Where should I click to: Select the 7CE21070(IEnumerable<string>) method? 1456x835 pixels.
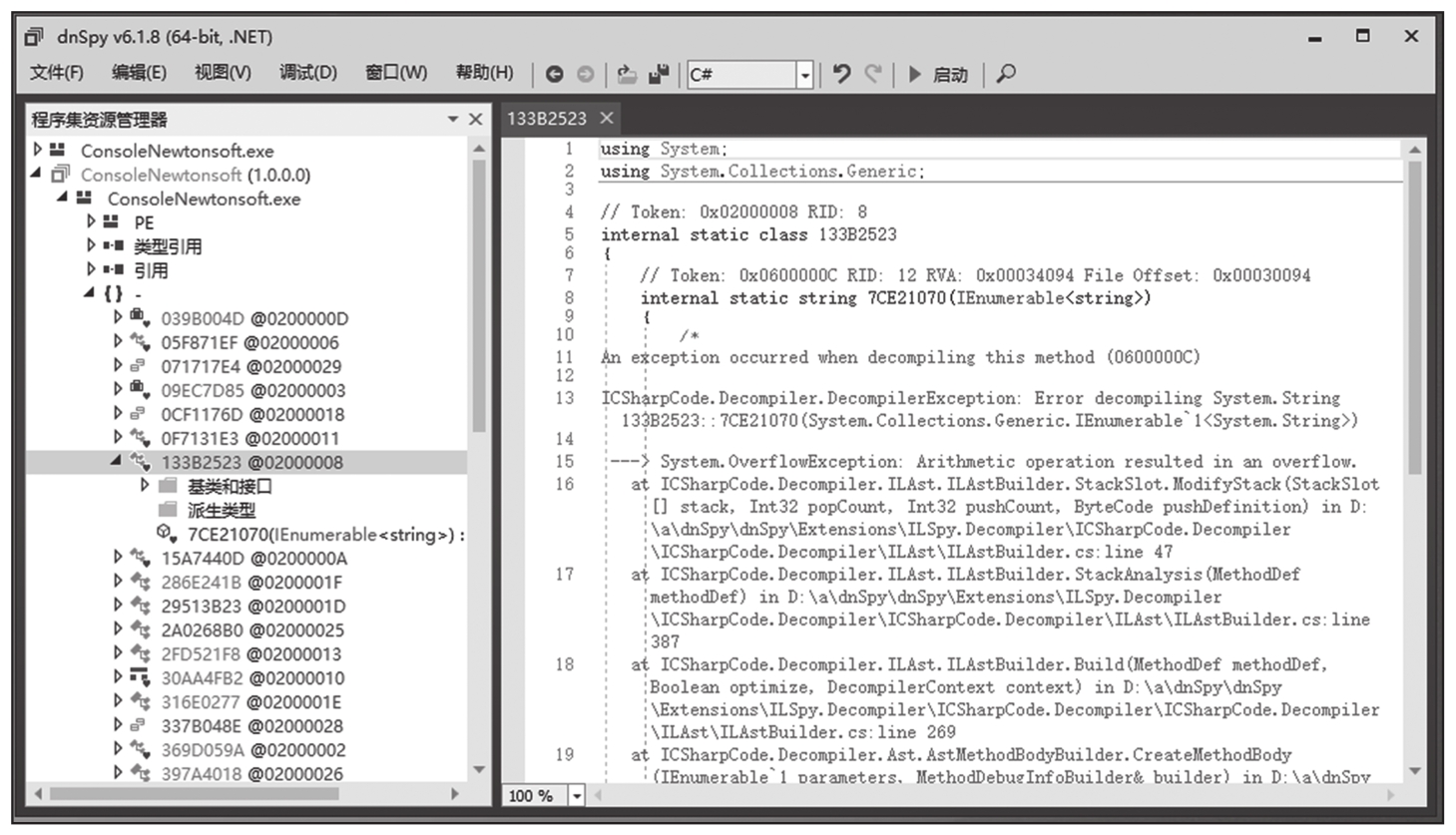click(325, 534)
